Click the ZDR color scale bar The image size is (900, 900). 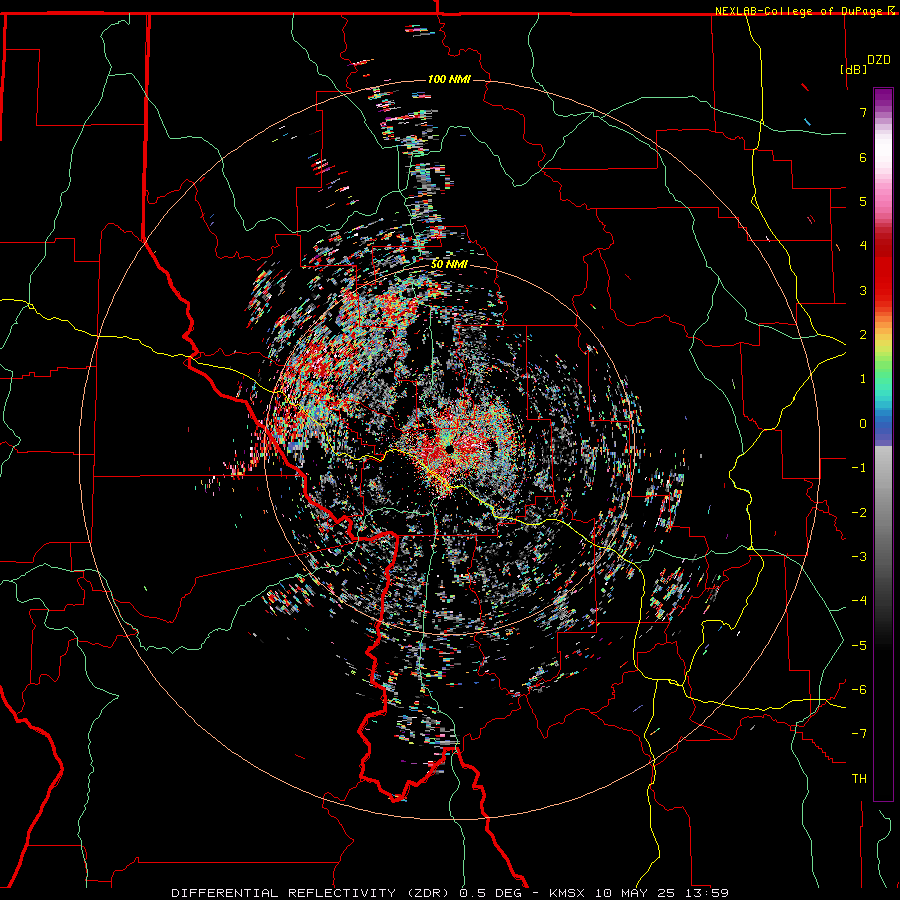click(883, 444)
